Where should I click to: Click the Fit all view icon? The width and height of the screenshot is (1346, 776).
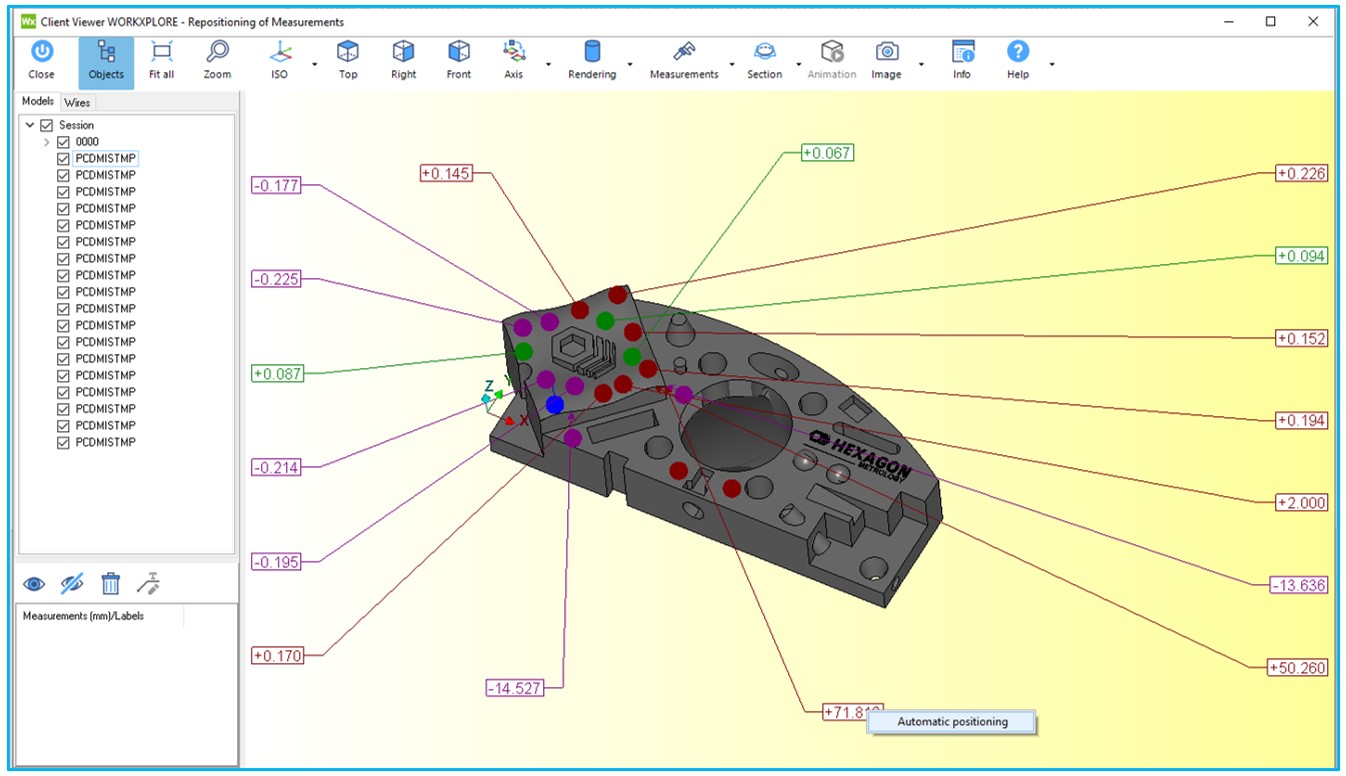click(161, 51)
